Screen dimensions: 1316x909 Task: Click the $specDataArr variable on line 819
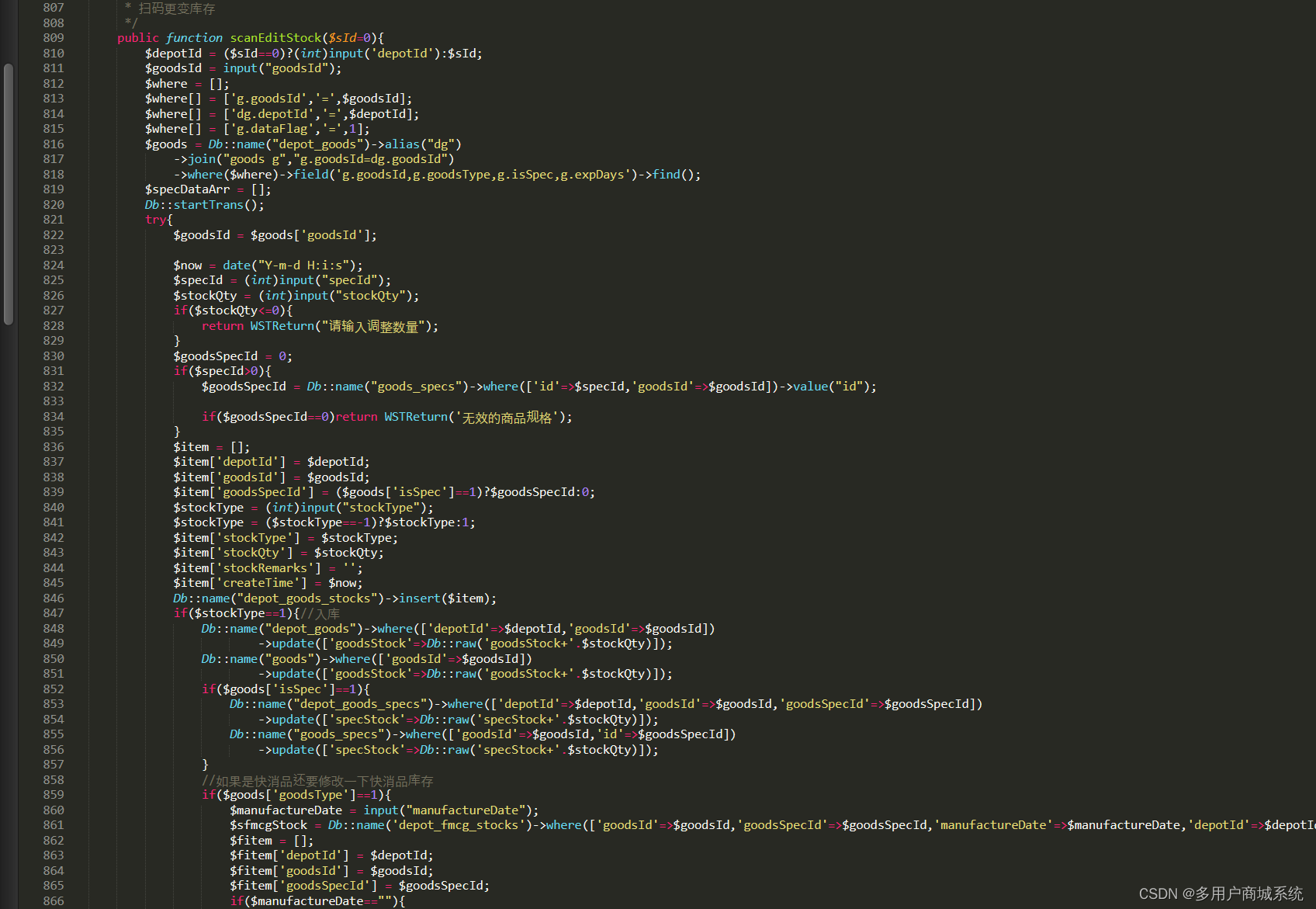(x=188, y=189)
